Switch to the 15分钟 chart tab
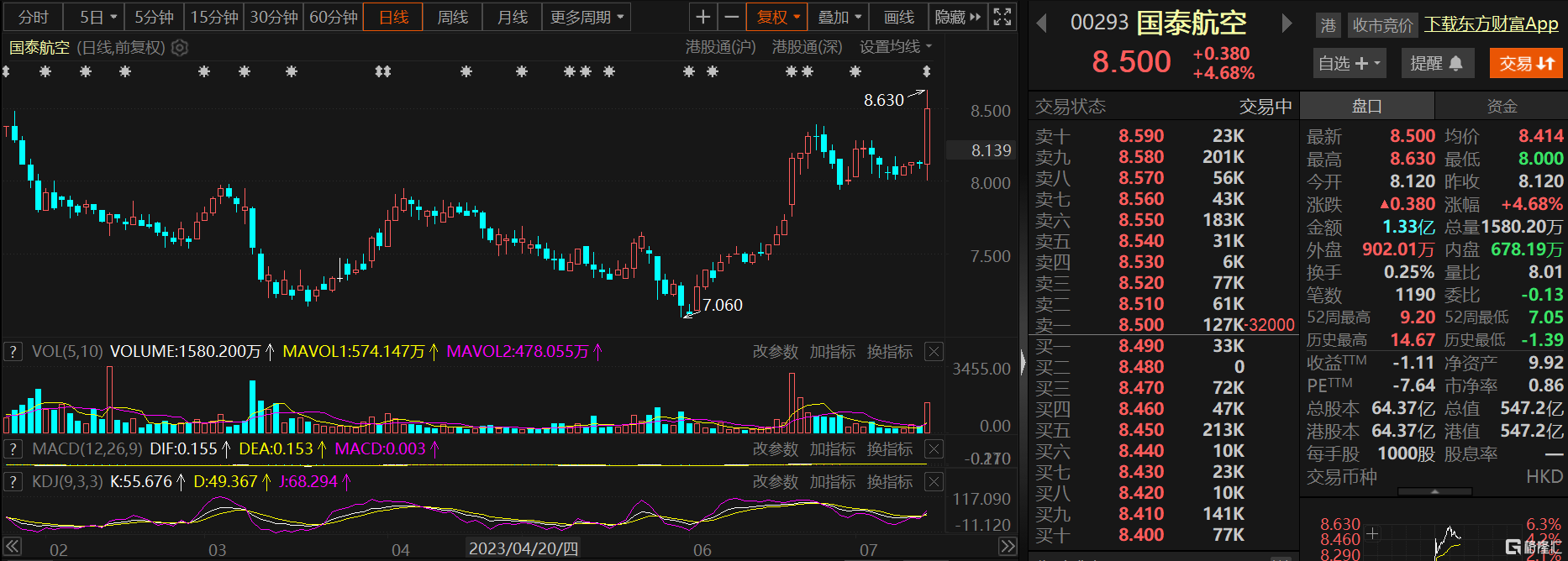The image size is (1568, 561). point(214,17)
